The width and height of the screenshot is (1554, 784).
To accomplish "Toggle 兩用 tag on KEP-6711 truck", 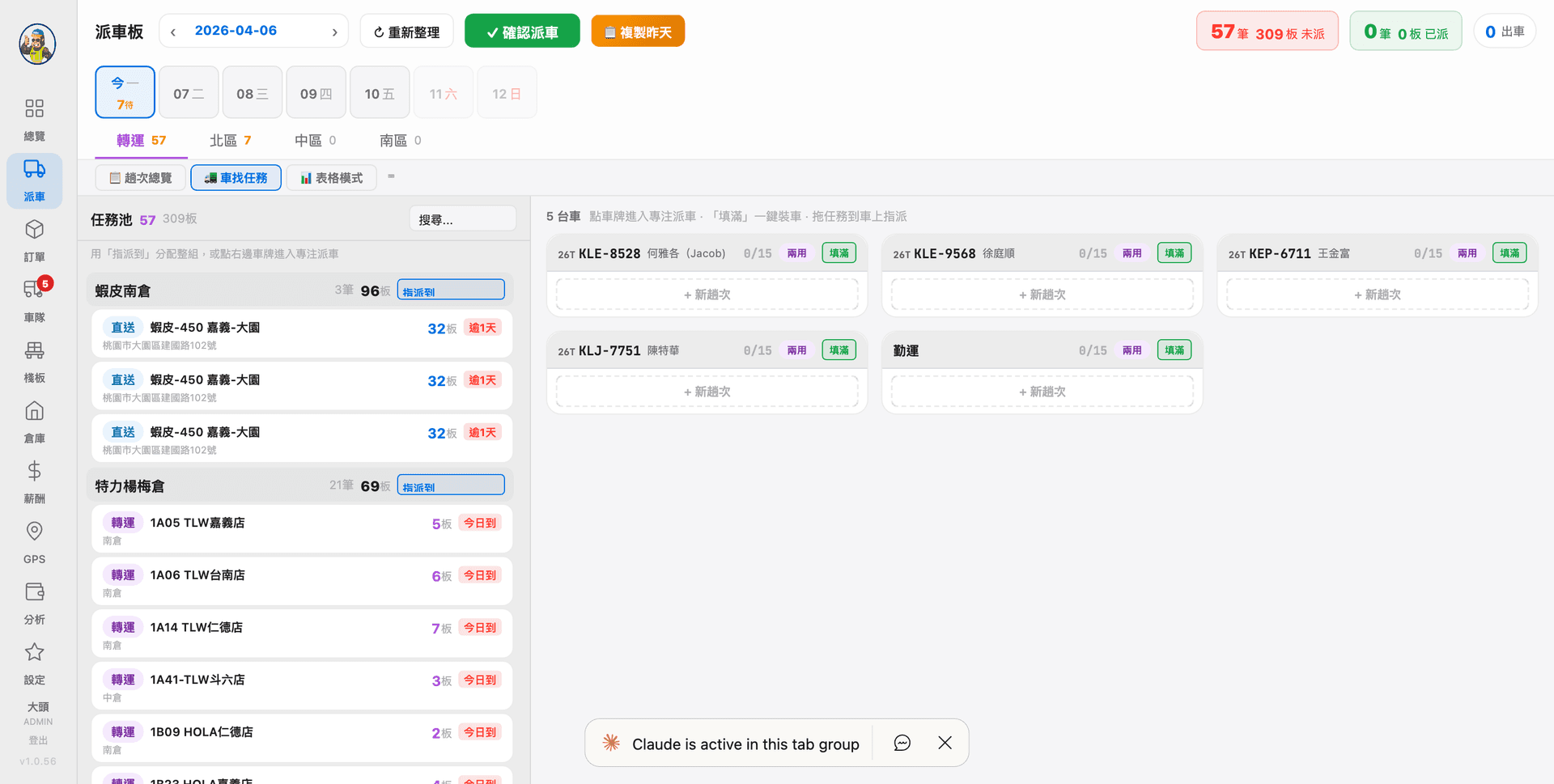I will coord(1467,253).
